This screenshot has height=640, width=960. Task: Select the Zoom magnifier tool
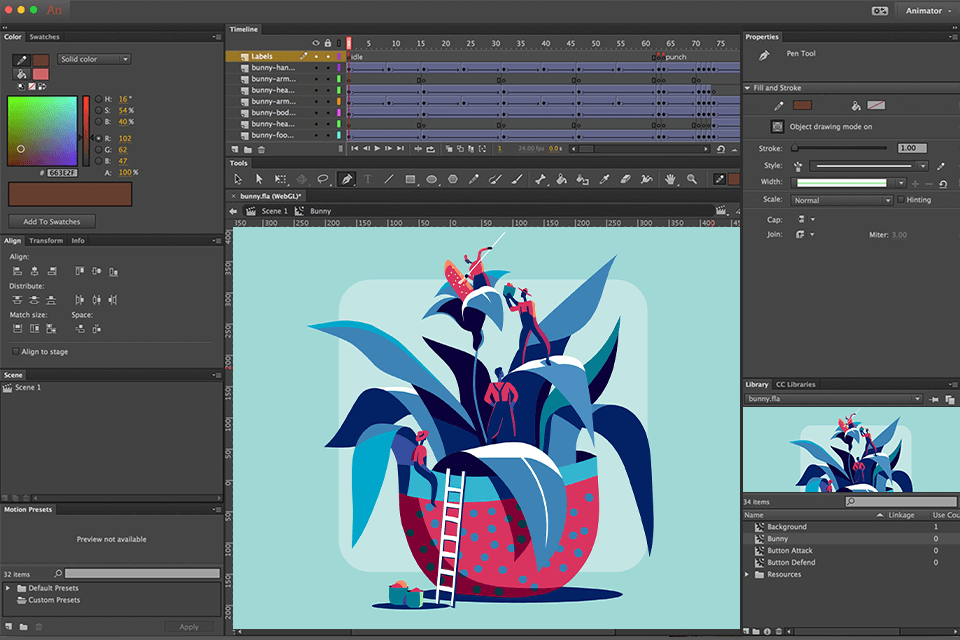[x=692, y=179]
